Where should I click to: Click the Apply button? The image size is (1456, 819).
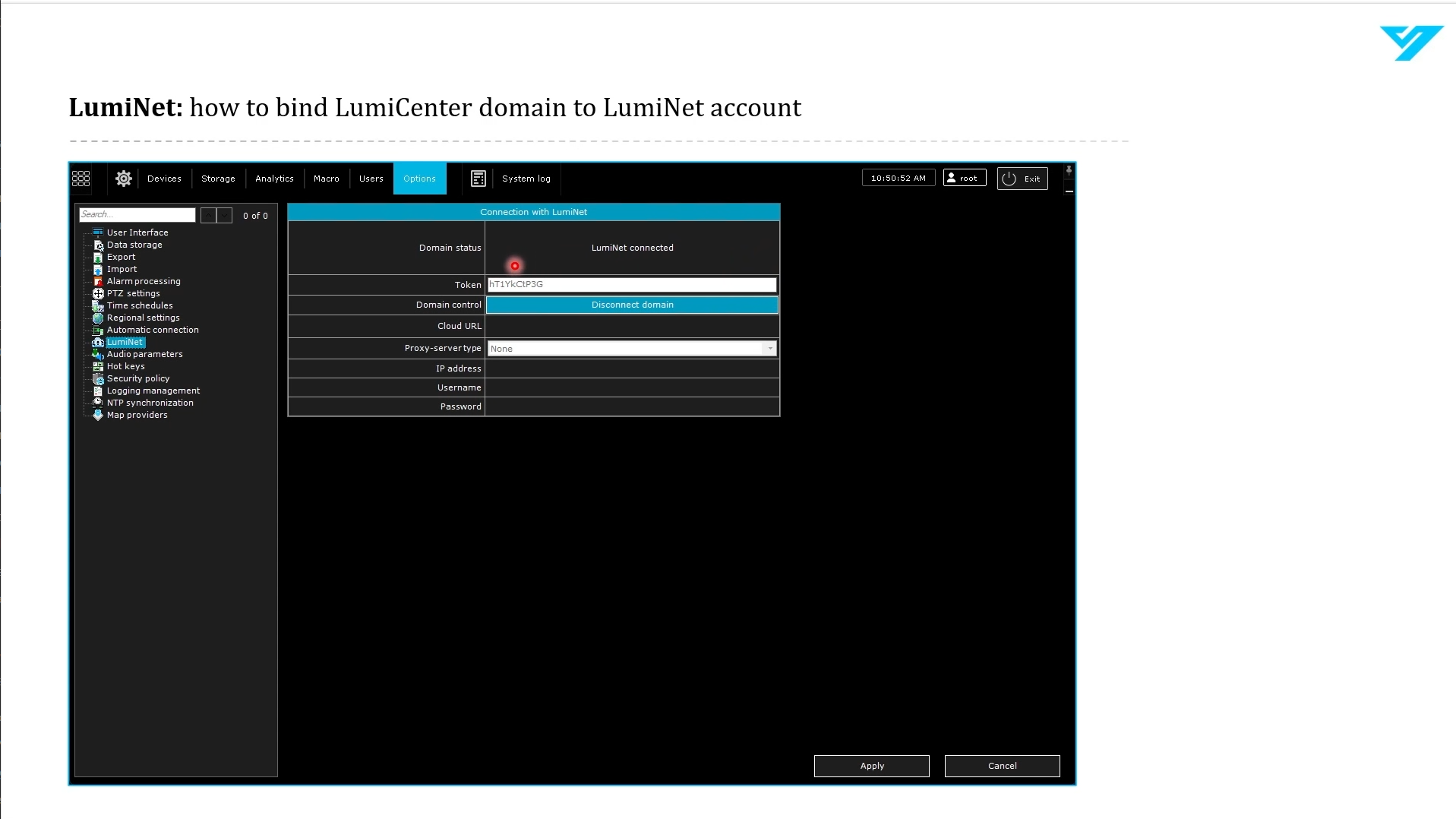pos(871,766)
